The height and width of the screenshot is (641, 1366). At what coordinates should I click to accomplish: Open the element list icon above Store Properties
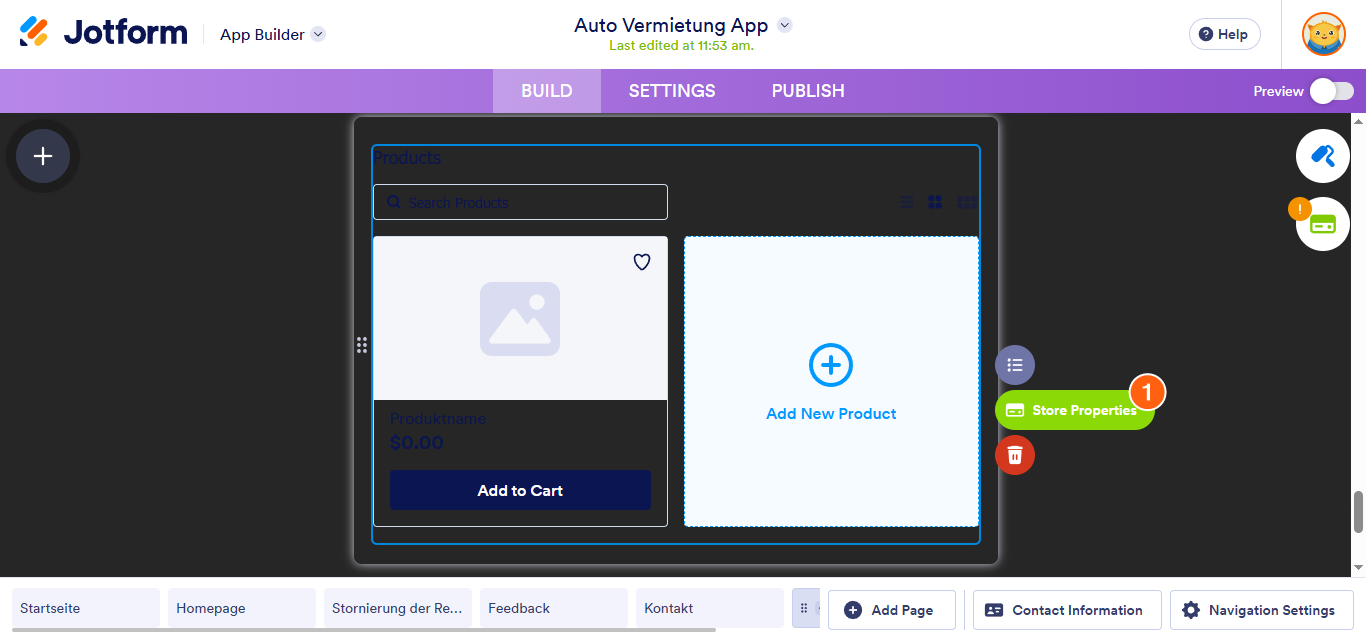1015,365
